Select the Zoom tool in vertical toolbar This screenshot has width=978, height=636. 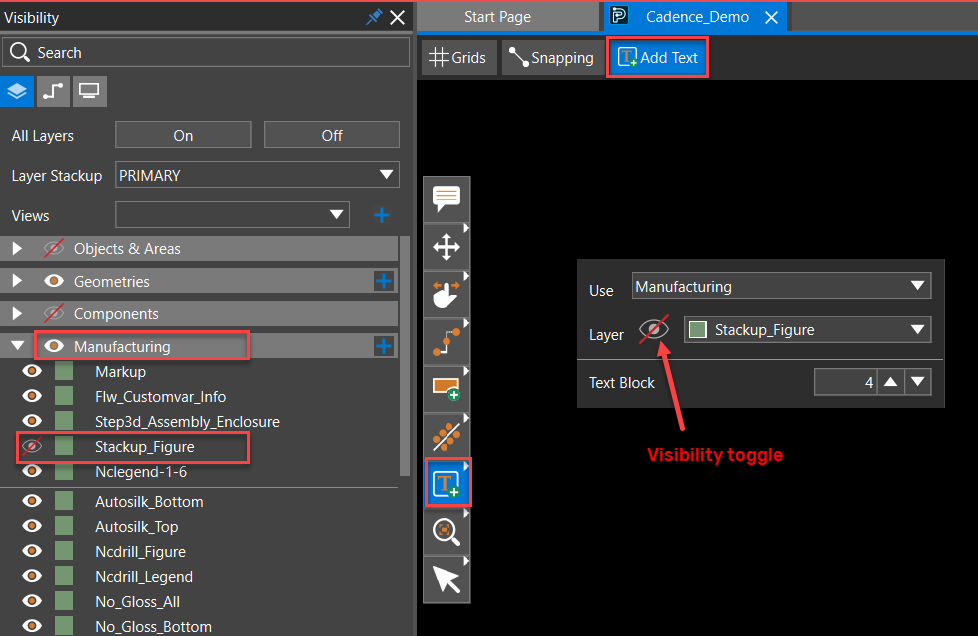tap(447, 532)
